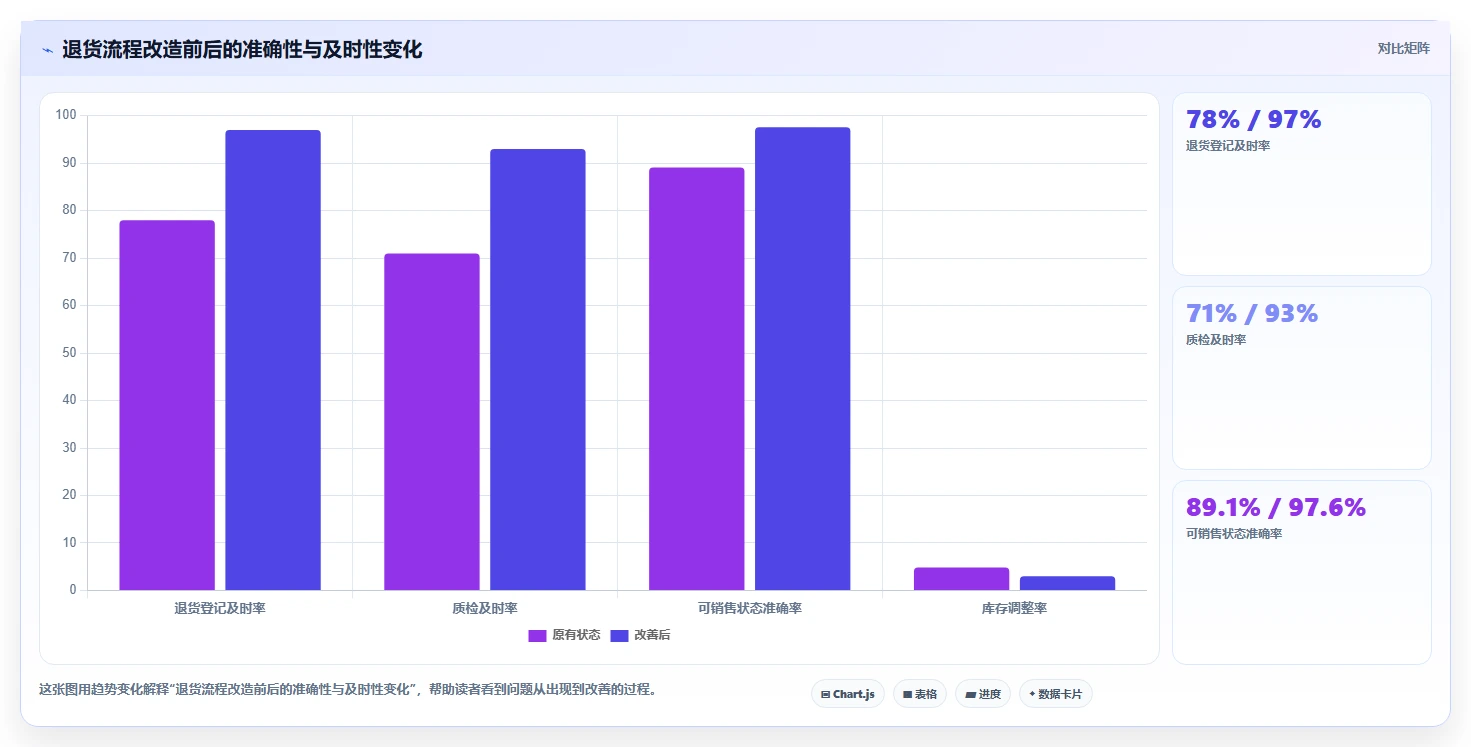Click the 改善后 bar for 库存调整率
This screenshot has height=747, width=1471.
point(1068,583)
